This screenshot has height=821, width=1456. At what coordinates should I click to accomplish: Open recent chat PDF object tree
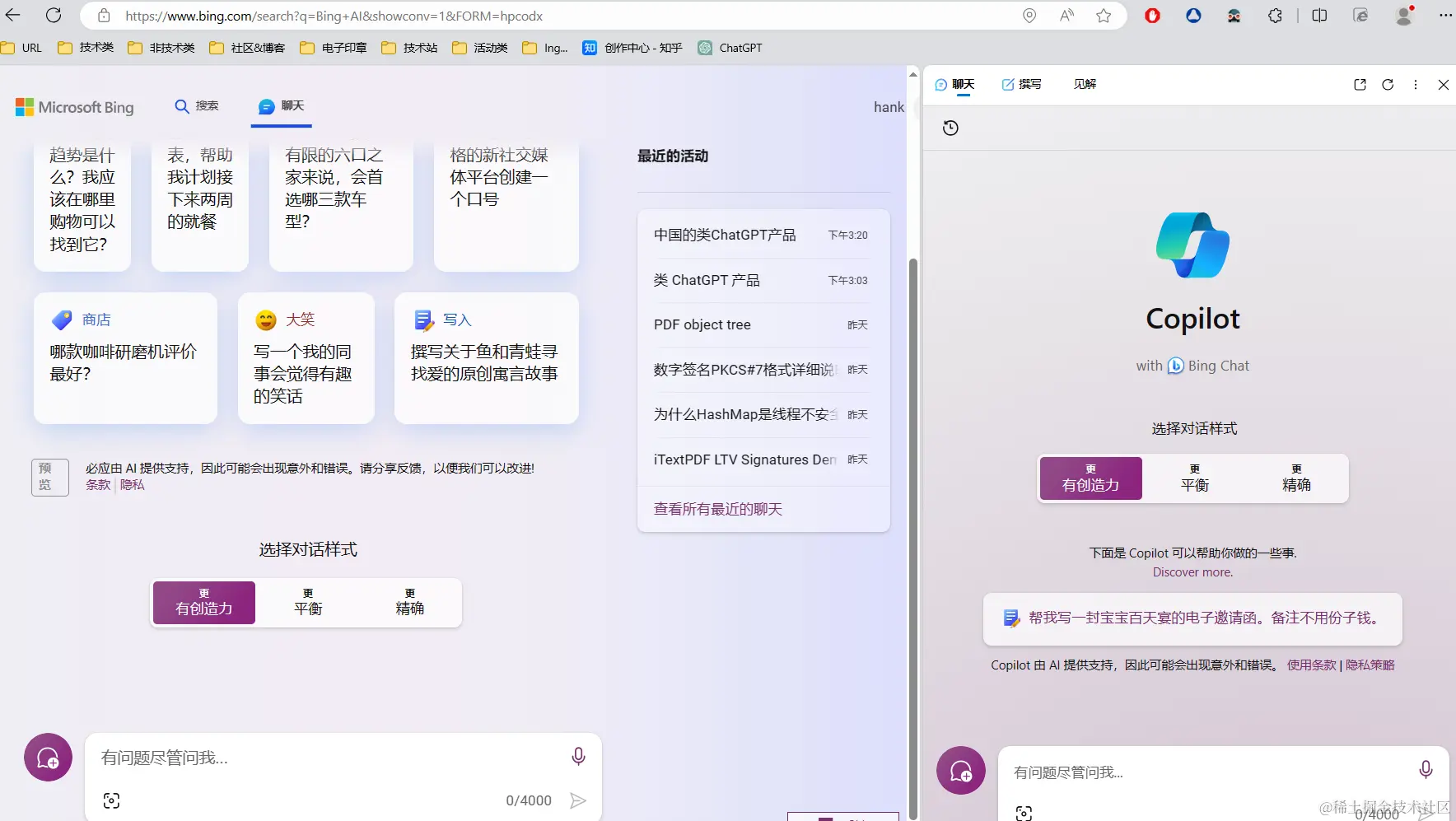point(761,325)
